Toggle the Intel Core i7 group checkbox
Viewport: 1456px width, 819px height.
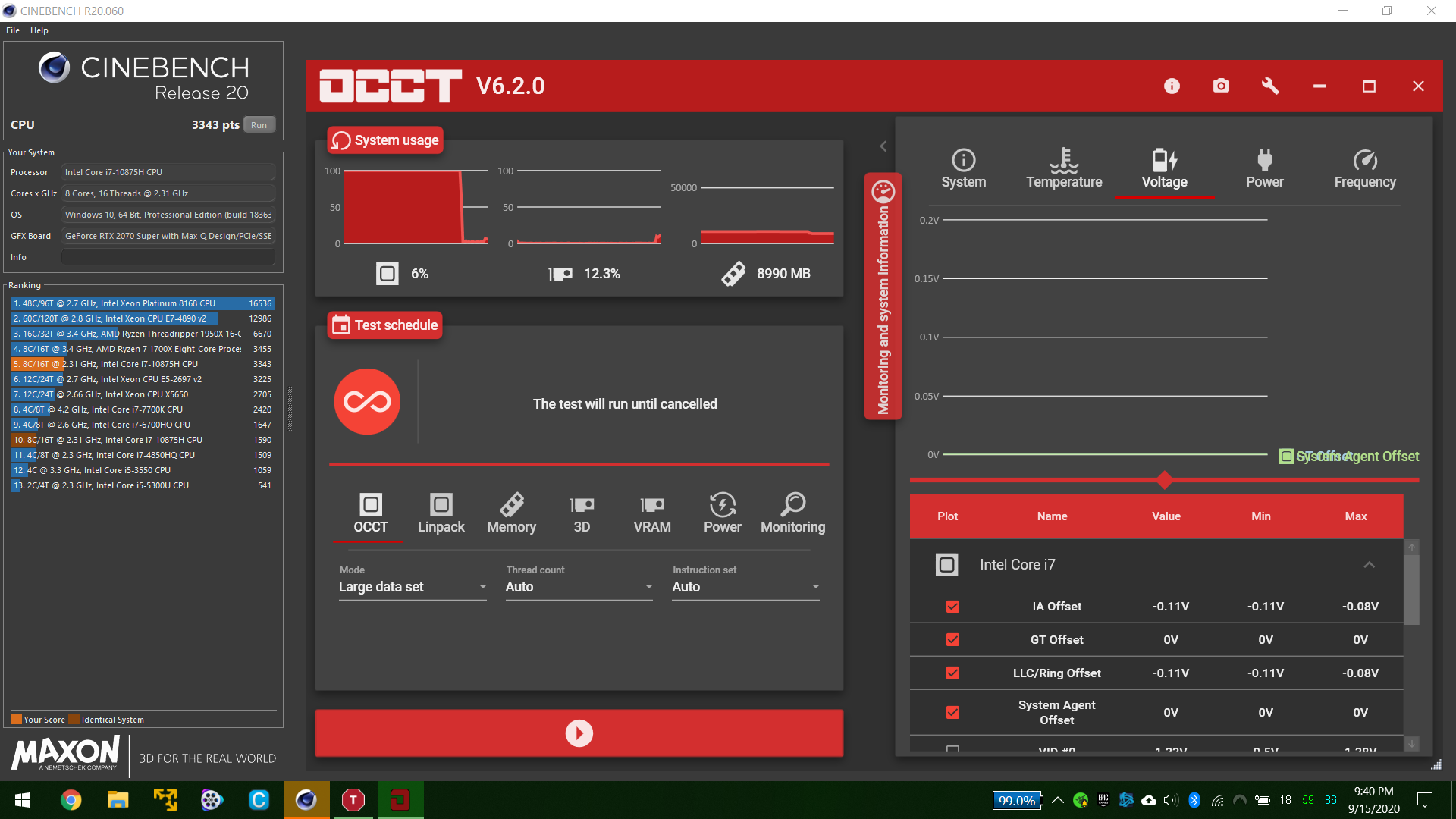point(946,565)
